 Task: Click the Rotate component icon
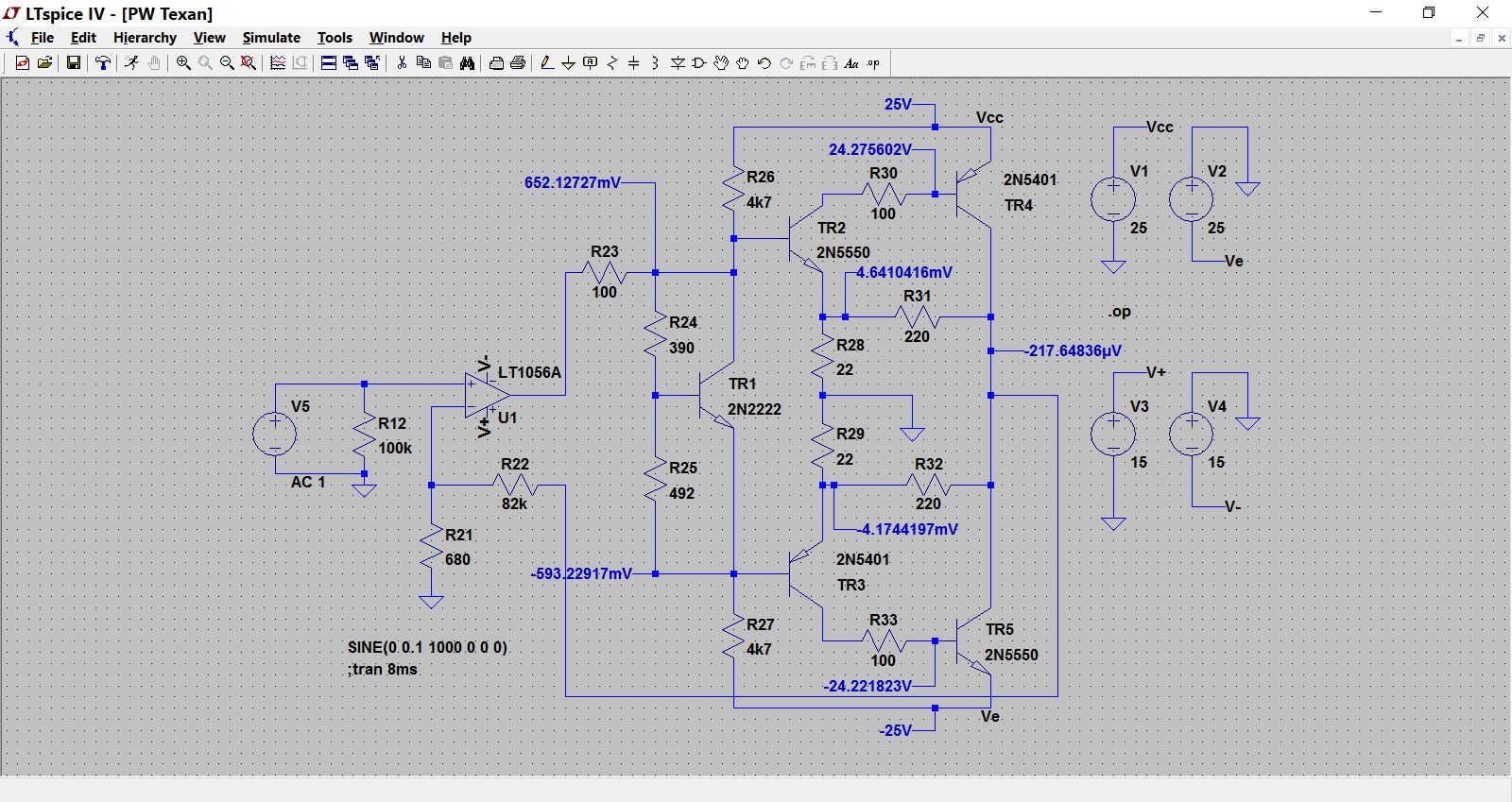point(808,63)
